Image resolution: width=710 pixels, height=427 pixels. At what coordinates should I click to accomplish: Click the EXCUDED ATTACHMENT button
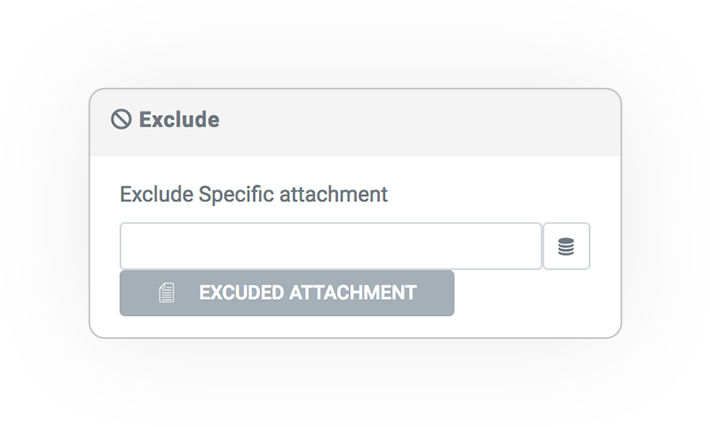tap(287, 293)
